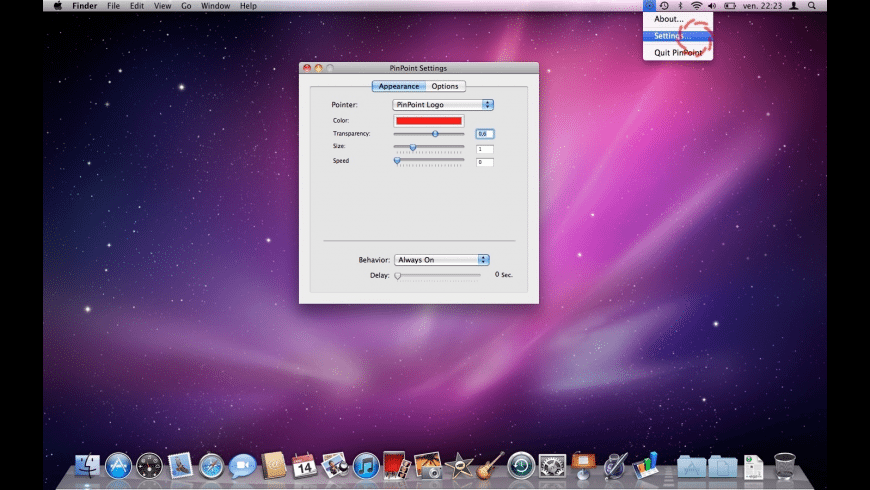Image resolution: width=870 pixels, height=490 pixels.
Task: Open the Finder application menu
Action: click(x=84, y=6)
